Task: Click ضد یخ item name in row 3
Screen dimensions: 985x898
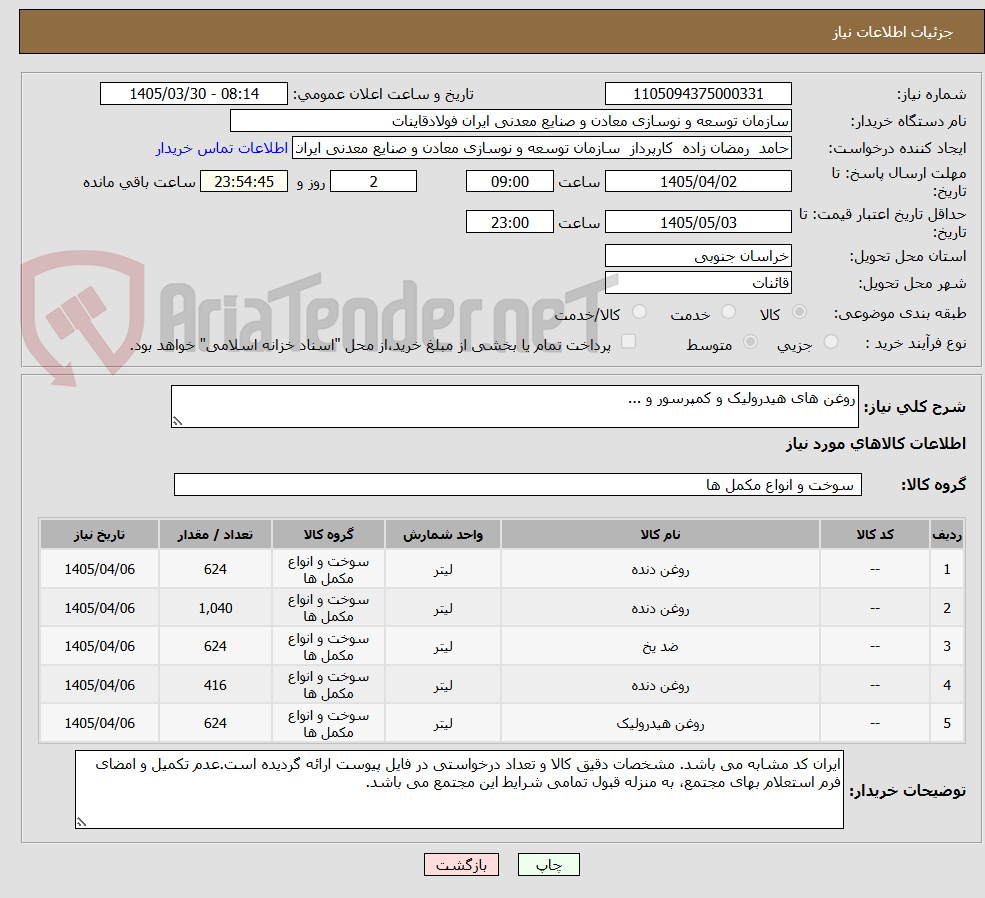Action: (x=660, y=647)
